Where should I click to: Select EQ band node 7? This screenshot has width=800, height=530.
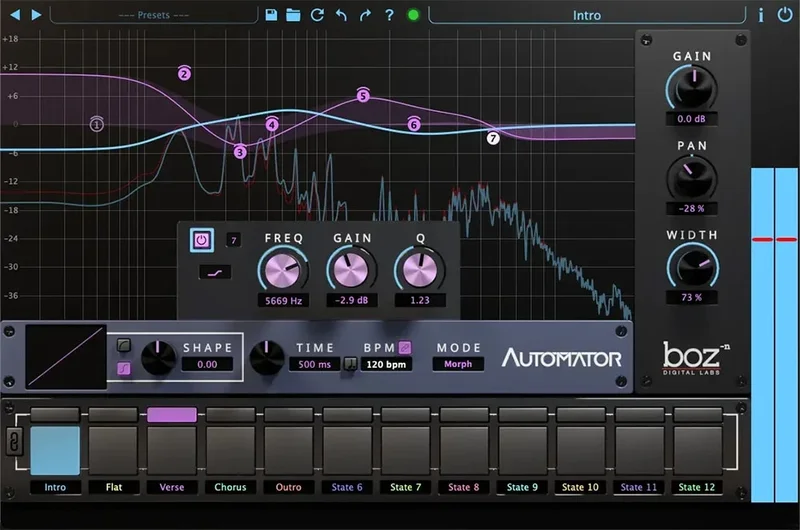[x=492, y=138]
